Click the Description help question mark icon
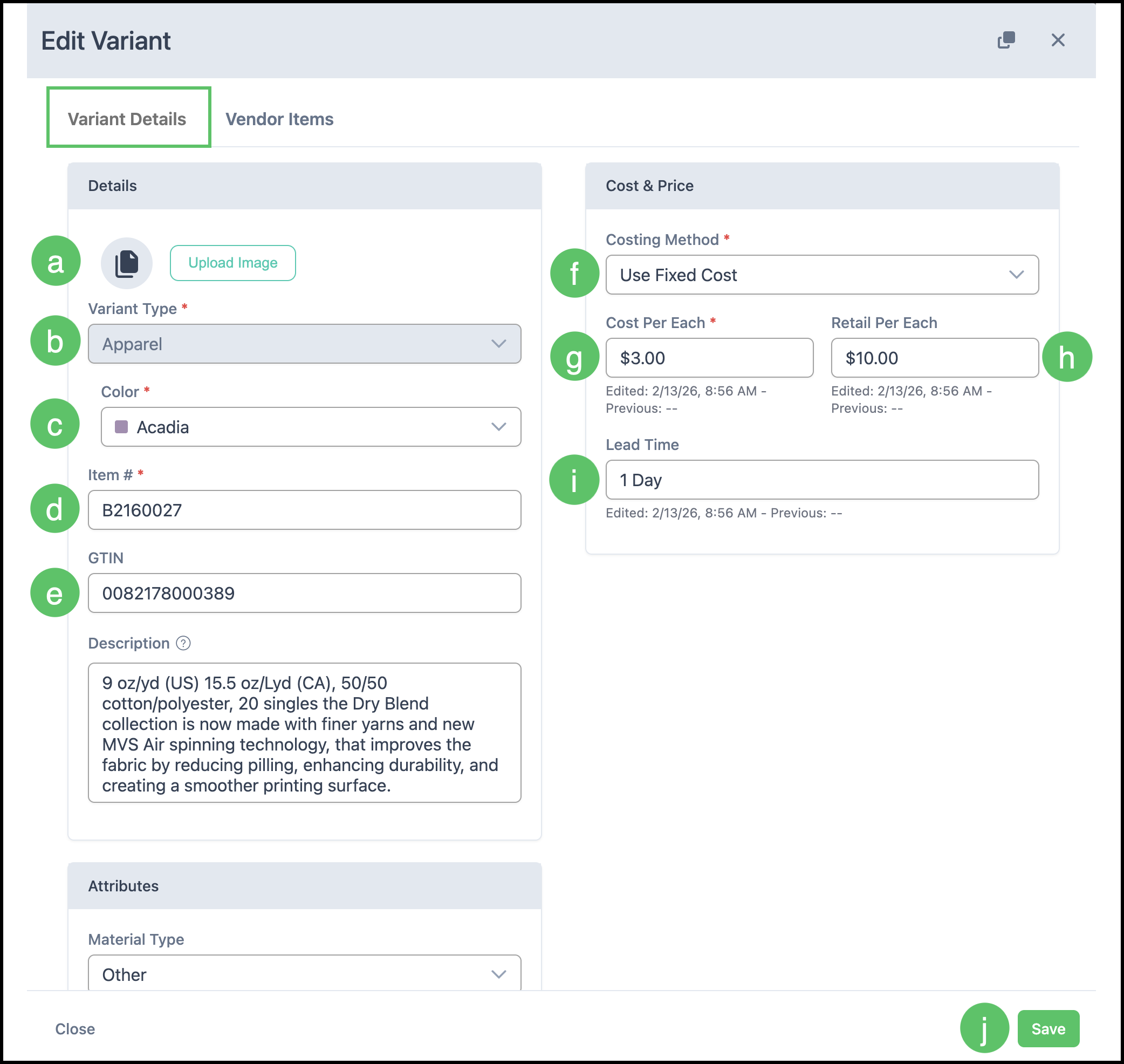 tap(183, 643)
